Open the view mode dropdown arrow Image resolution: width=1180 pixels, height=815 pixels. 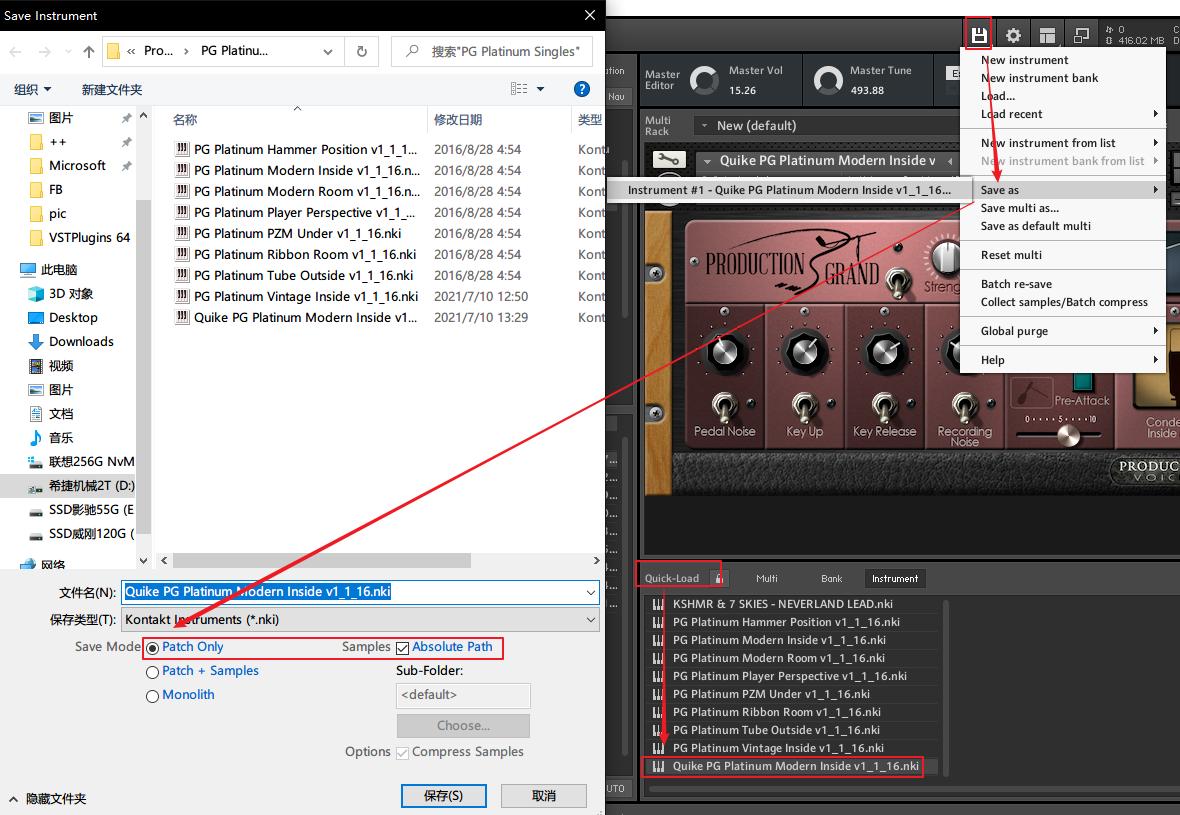coord(540,89)
